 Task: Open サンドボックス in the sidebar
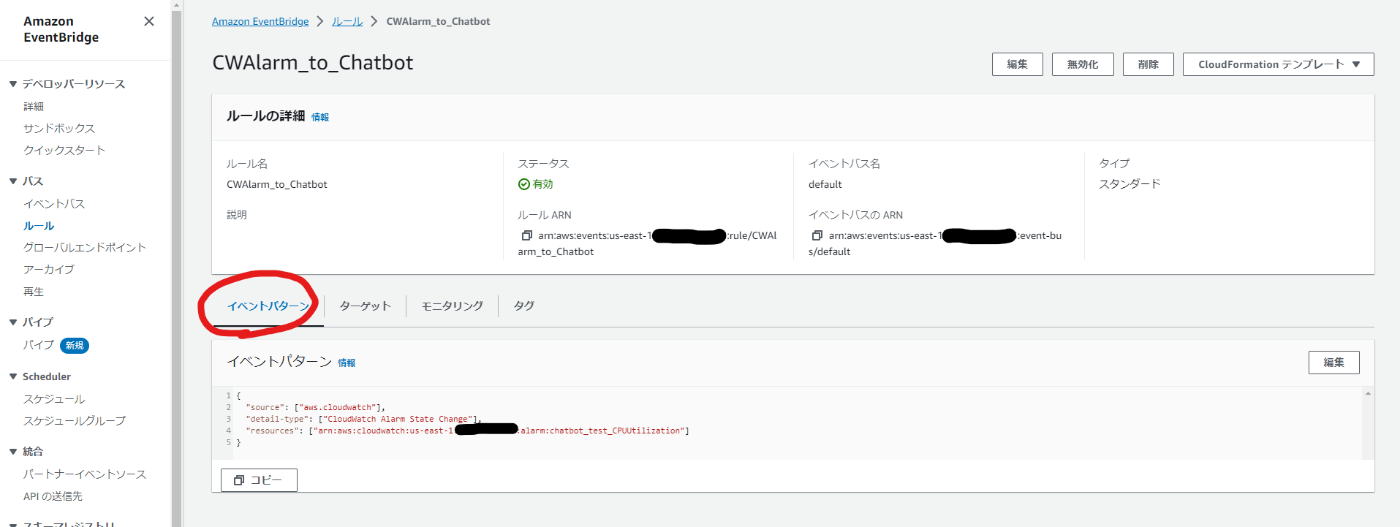click(59, 128)
